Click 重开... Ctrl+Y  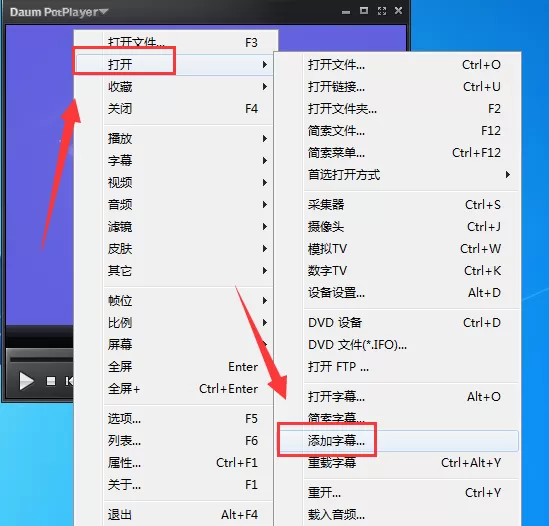397,493
